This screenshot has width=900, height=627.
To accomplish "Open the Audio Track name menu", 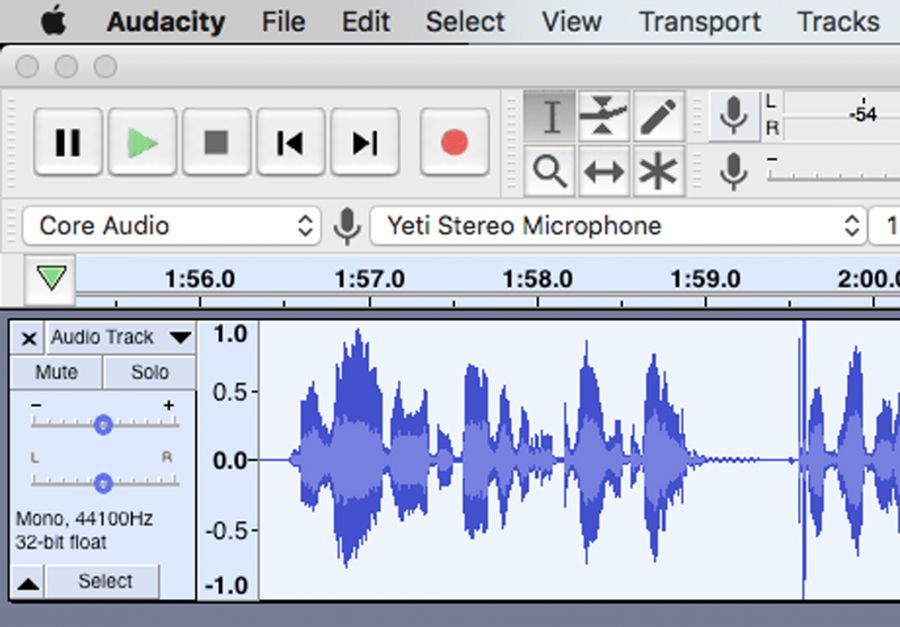I will [x=118, y=338].
